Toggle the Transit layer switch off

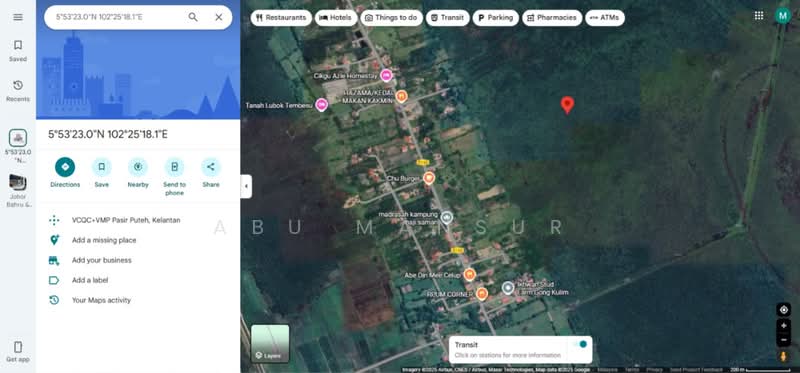tap(580, 344)
